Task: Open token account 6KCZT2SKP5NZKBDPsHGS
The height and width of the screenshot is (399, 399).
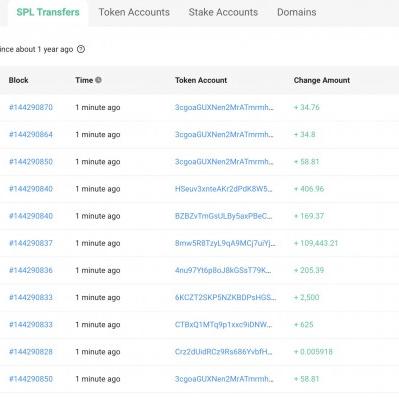Action: (225, 297)
